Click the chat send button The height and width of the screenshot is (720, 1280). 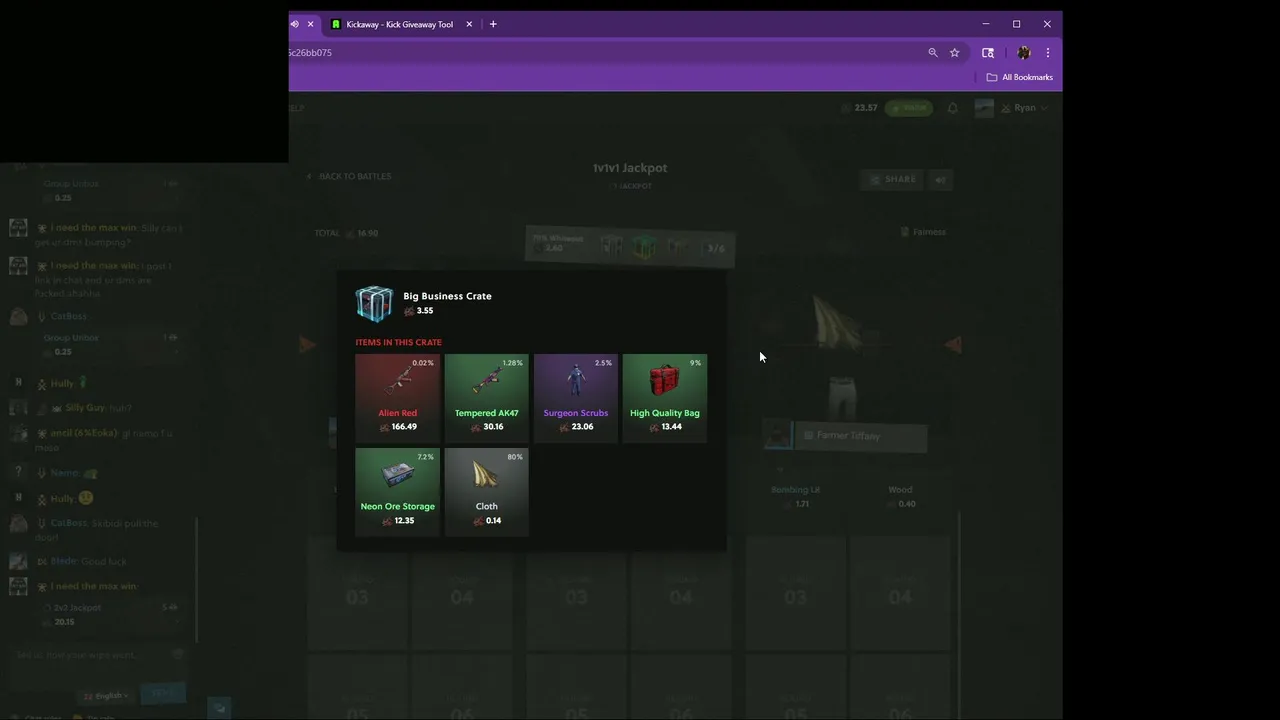tap(162, 693)
